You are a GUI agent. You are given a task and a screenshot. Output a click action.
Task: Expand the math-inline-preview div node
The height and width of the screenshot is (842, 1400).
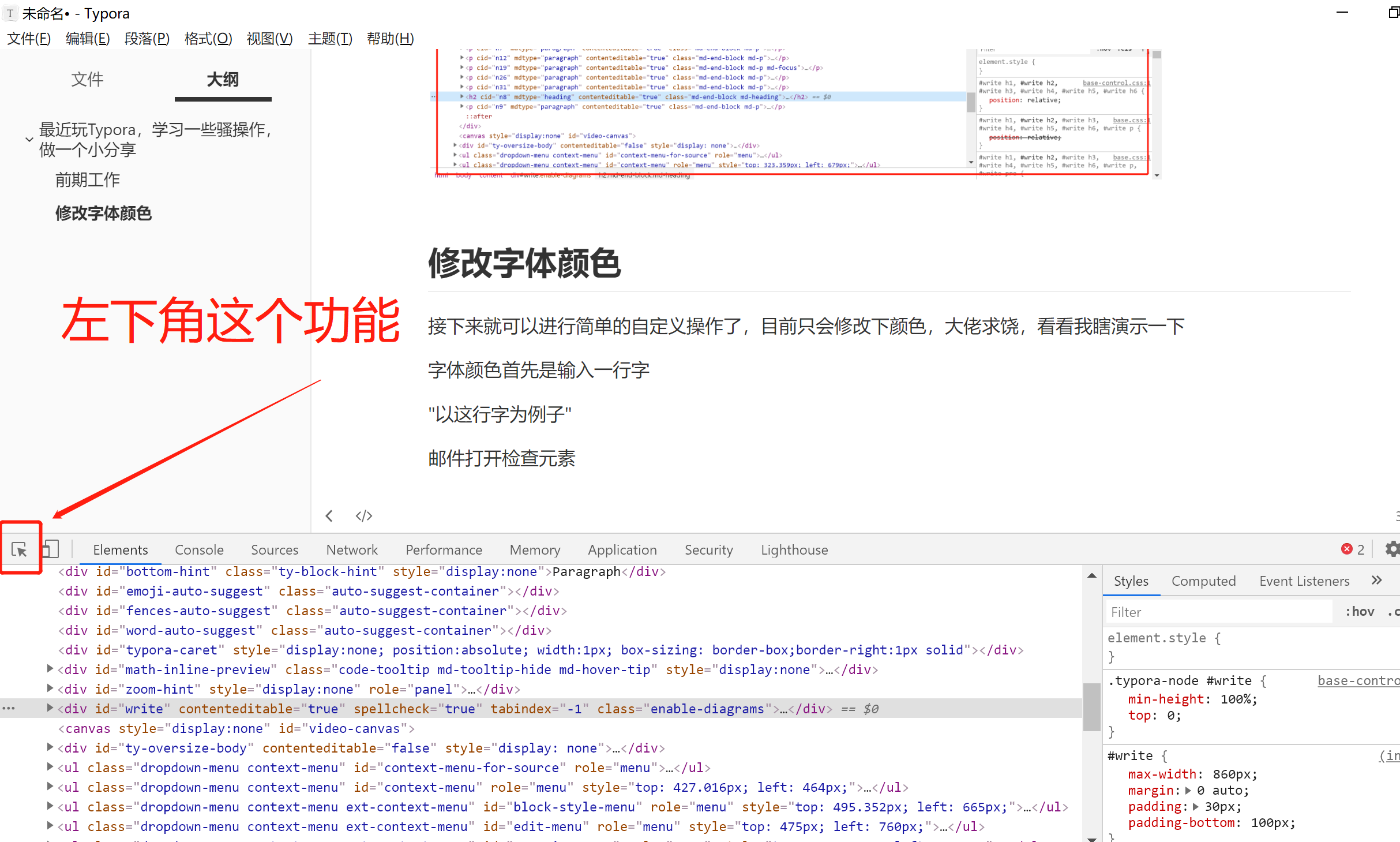pyautogui.click(x=50, y=669)
